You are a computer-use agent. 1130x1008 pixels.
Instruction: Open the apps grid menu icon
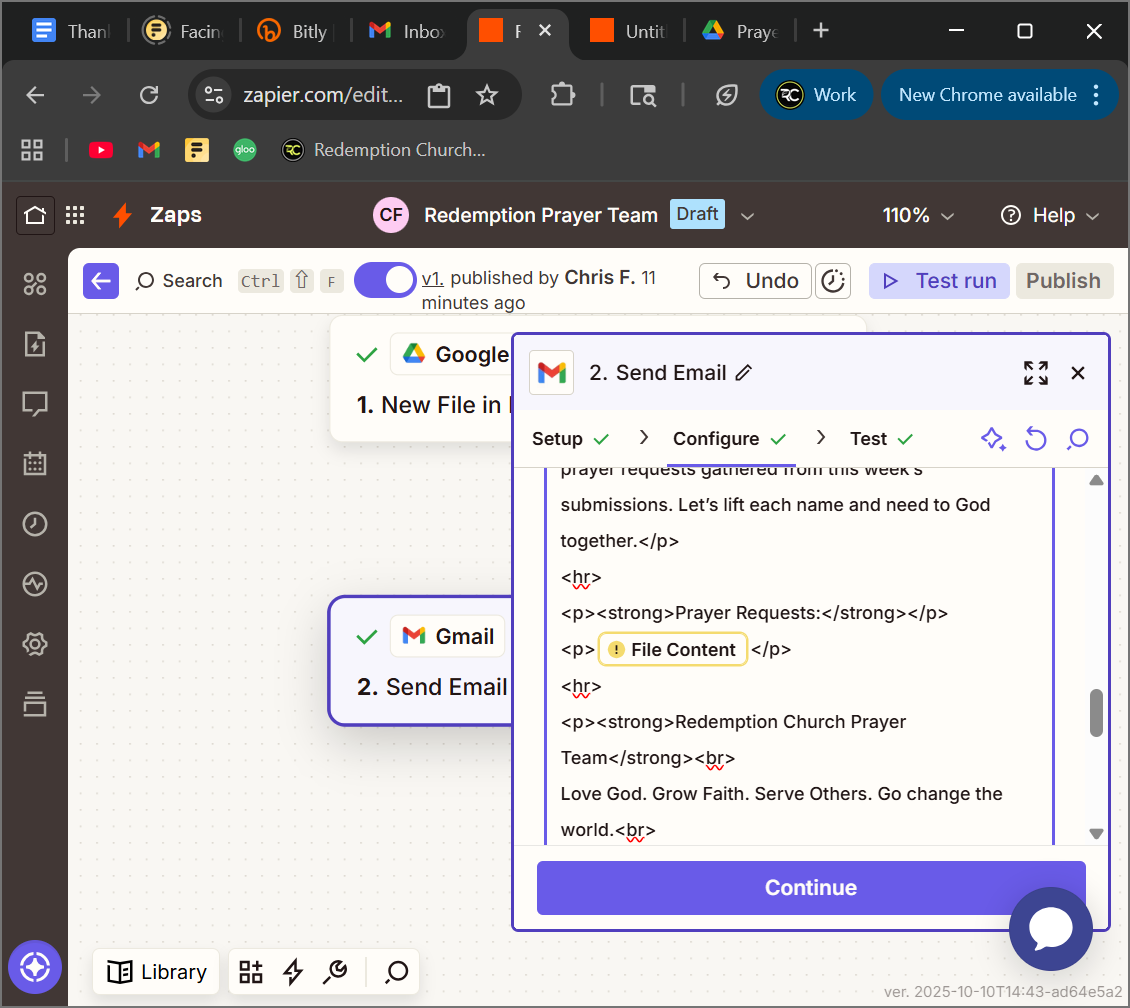pos(75,215)
